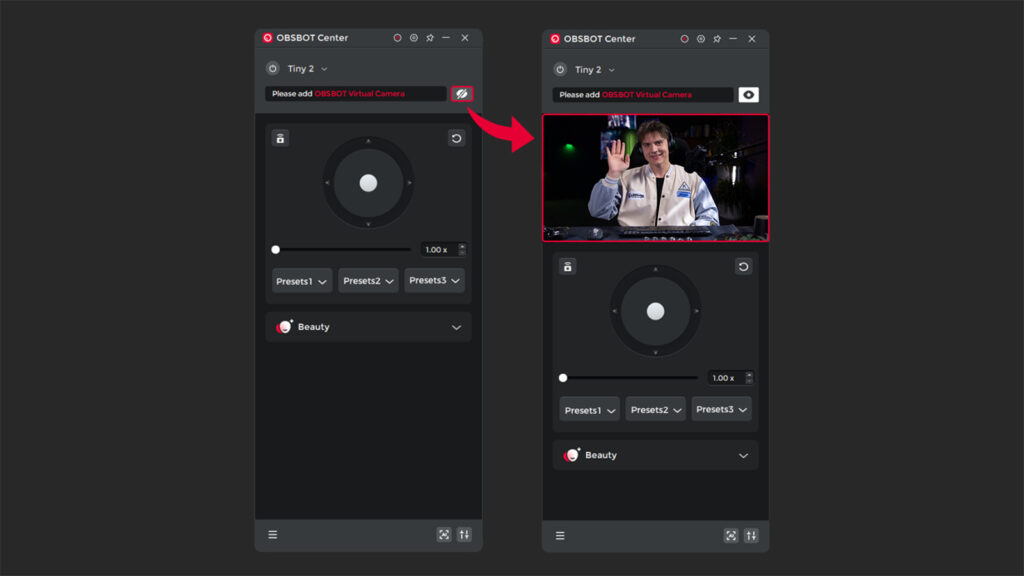This screenshot has width=1024, height=576.
Task: Reset gimbal position in left window
Action: (x=456, y=138)
